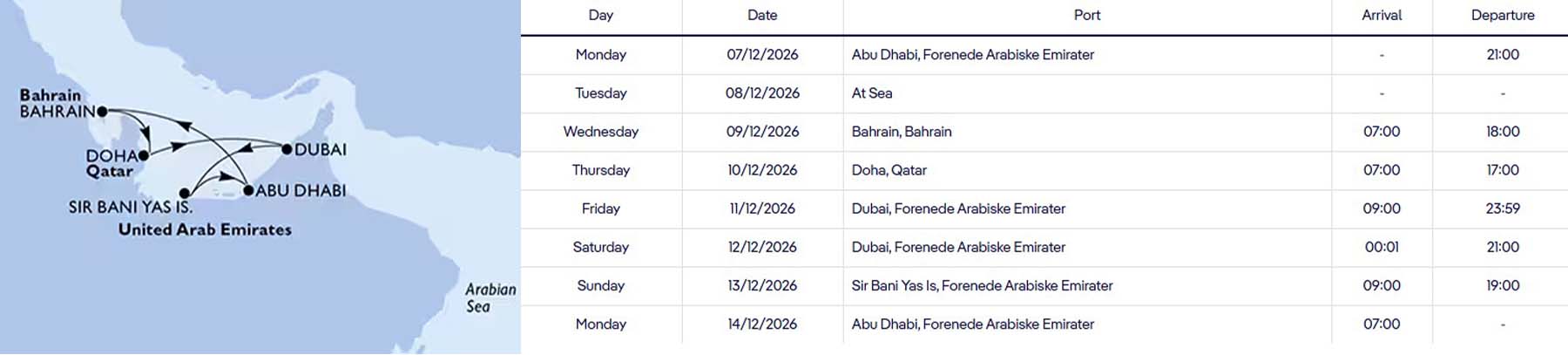Click the Abu Dhabi port marker dot

(248, 190)
